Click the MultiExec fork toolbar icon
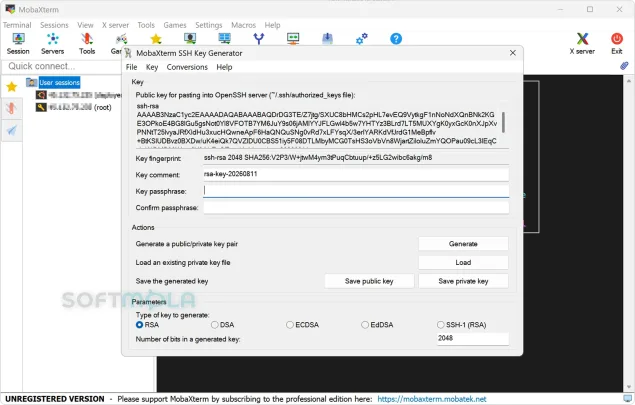 coord(259,39)
